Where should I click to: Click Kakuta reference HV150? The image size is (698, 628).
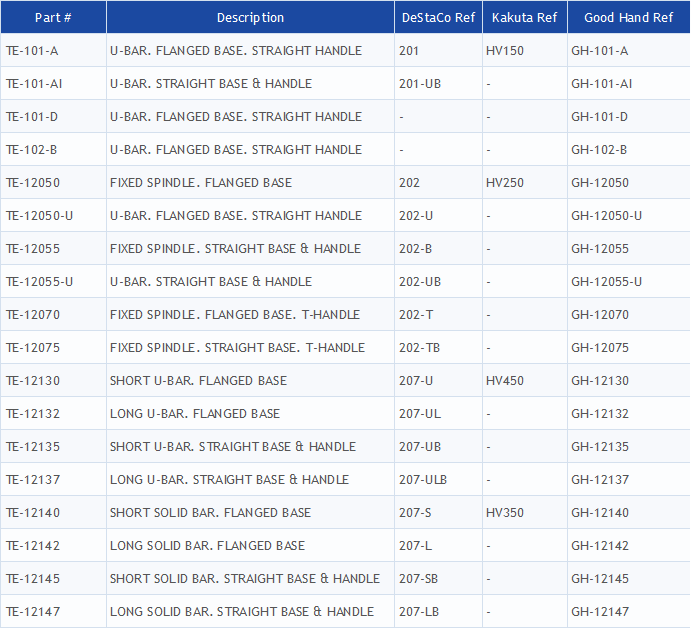click(505, 51)
